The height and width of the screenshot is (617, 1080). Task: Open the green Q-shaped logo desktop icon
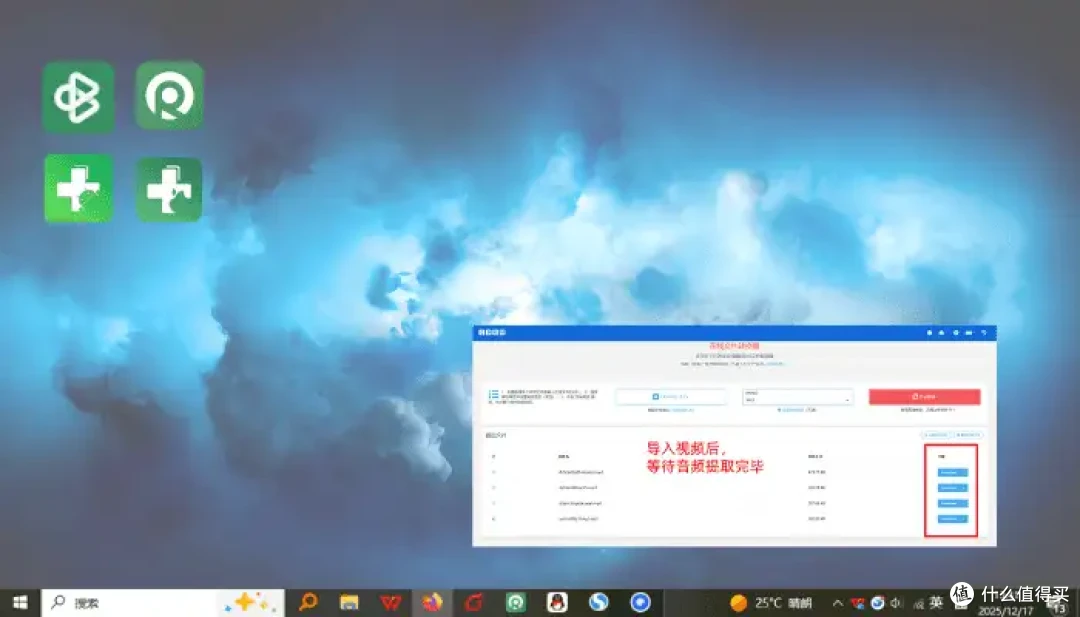point(170,96)
